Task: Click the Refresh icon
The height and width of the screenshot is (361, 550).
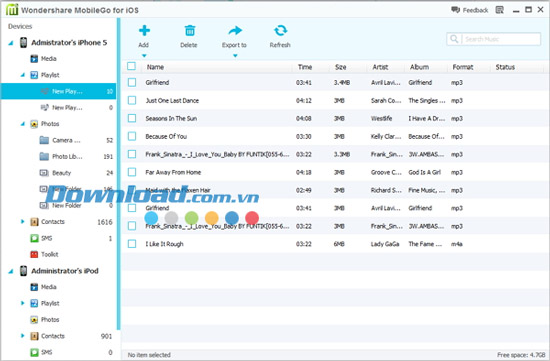Action: coord(281,31)
